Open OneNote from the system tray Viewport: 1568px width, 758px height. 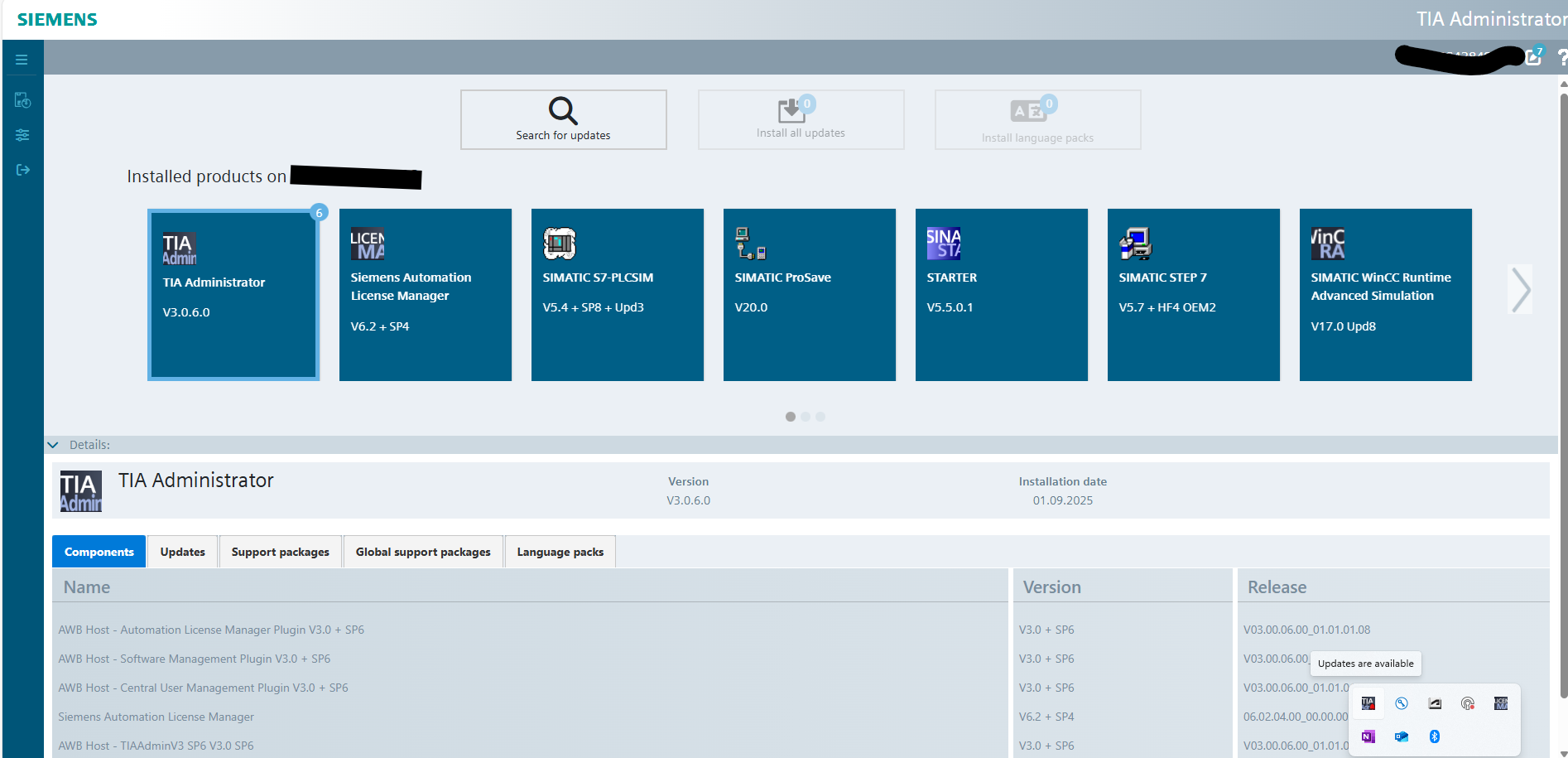coord(1368,736)
